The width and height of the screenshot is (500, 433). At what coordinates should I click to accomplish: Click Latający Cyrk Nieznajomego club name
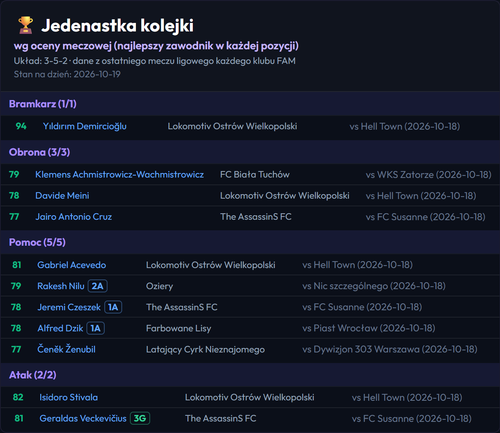pos(205,349)
